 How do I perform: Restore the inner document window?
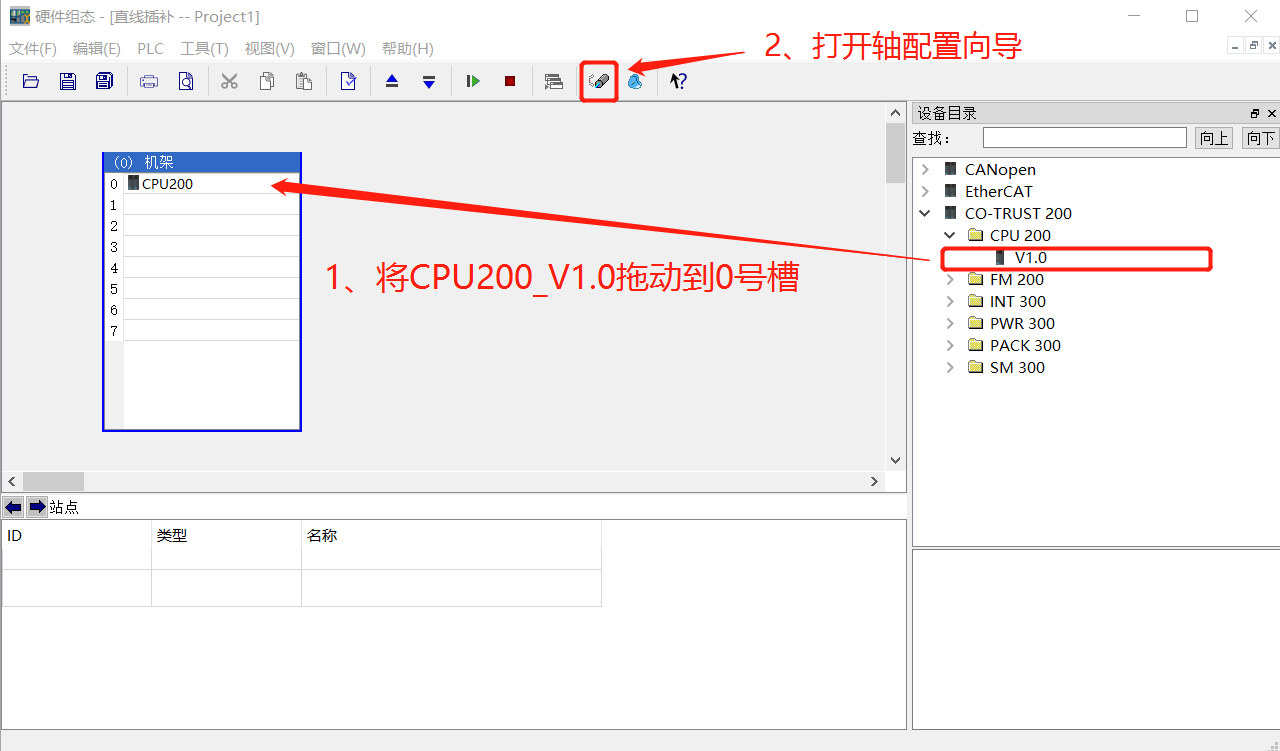1253,46
